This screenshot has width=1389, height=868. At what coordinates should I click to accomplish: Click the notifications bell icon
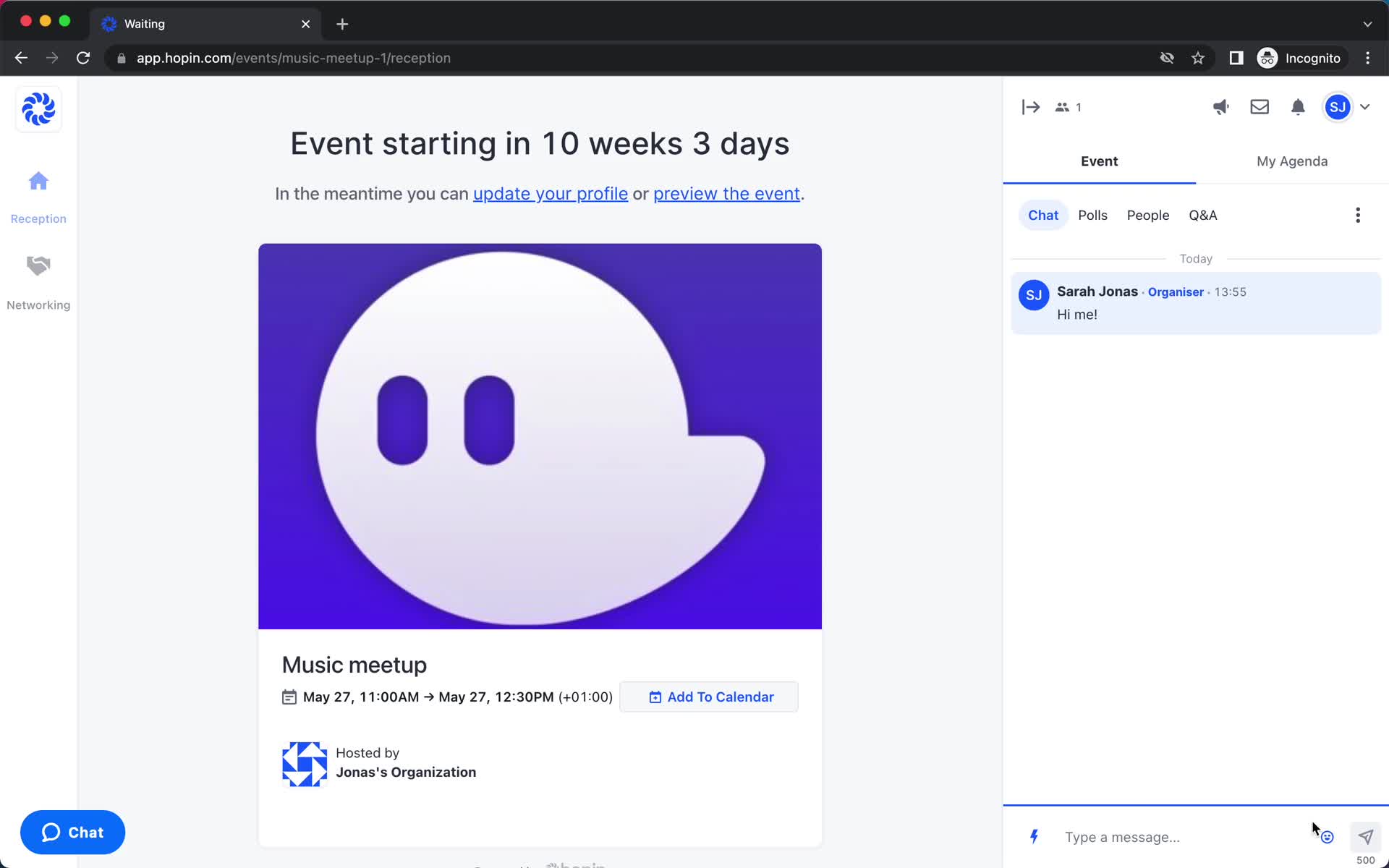click(x=1298, y=107)
